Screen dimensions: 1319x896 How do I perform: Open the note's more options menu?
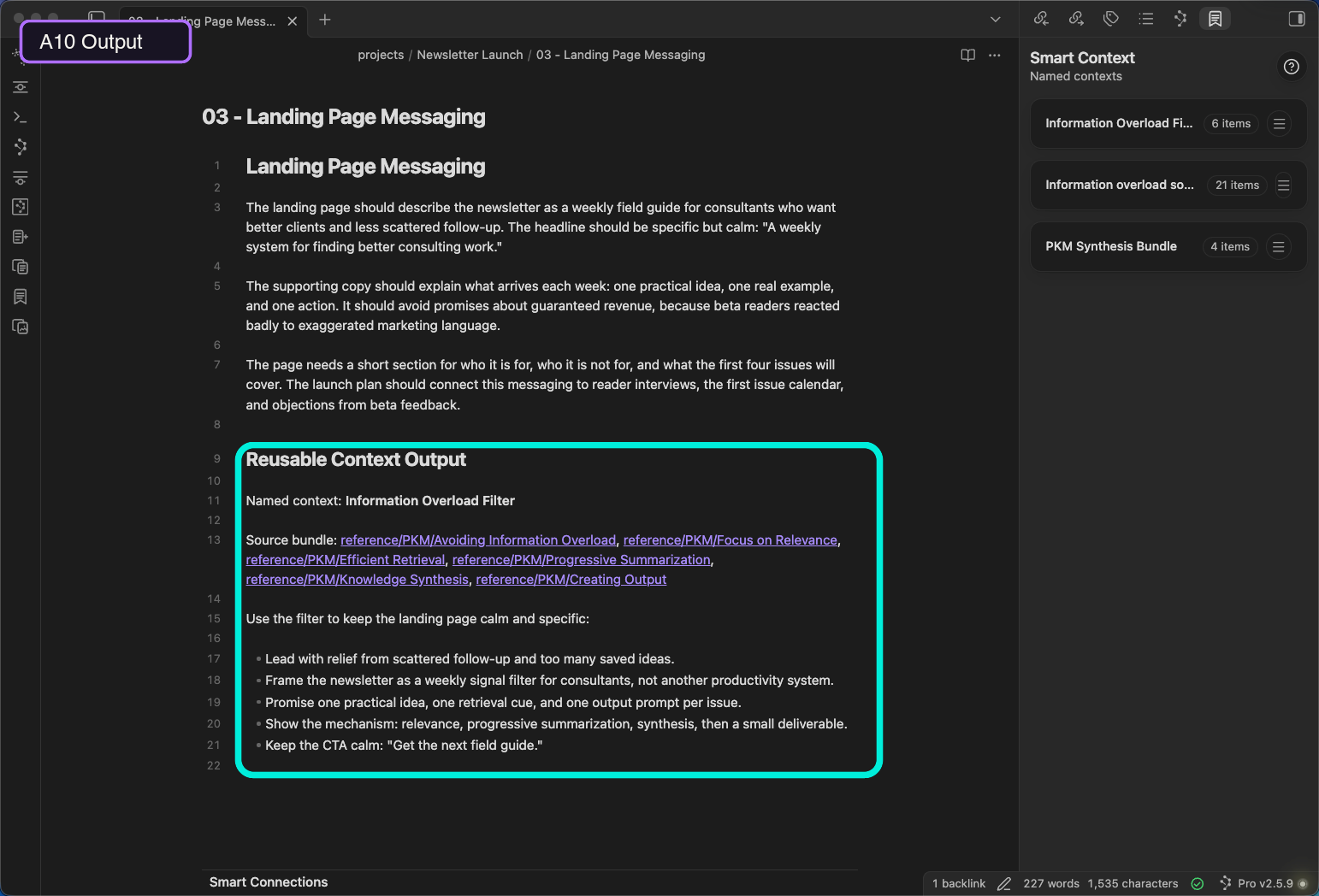tap(994, 55)
